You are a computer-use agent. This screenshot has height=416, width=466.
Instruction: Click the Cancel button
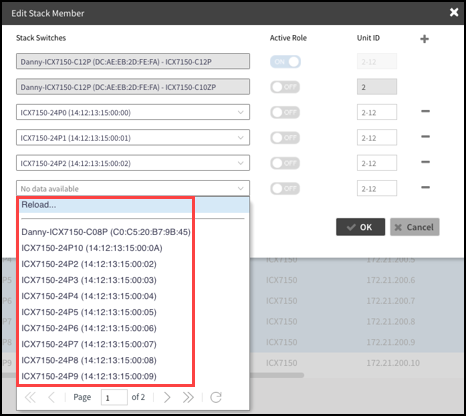pos(415,227)
